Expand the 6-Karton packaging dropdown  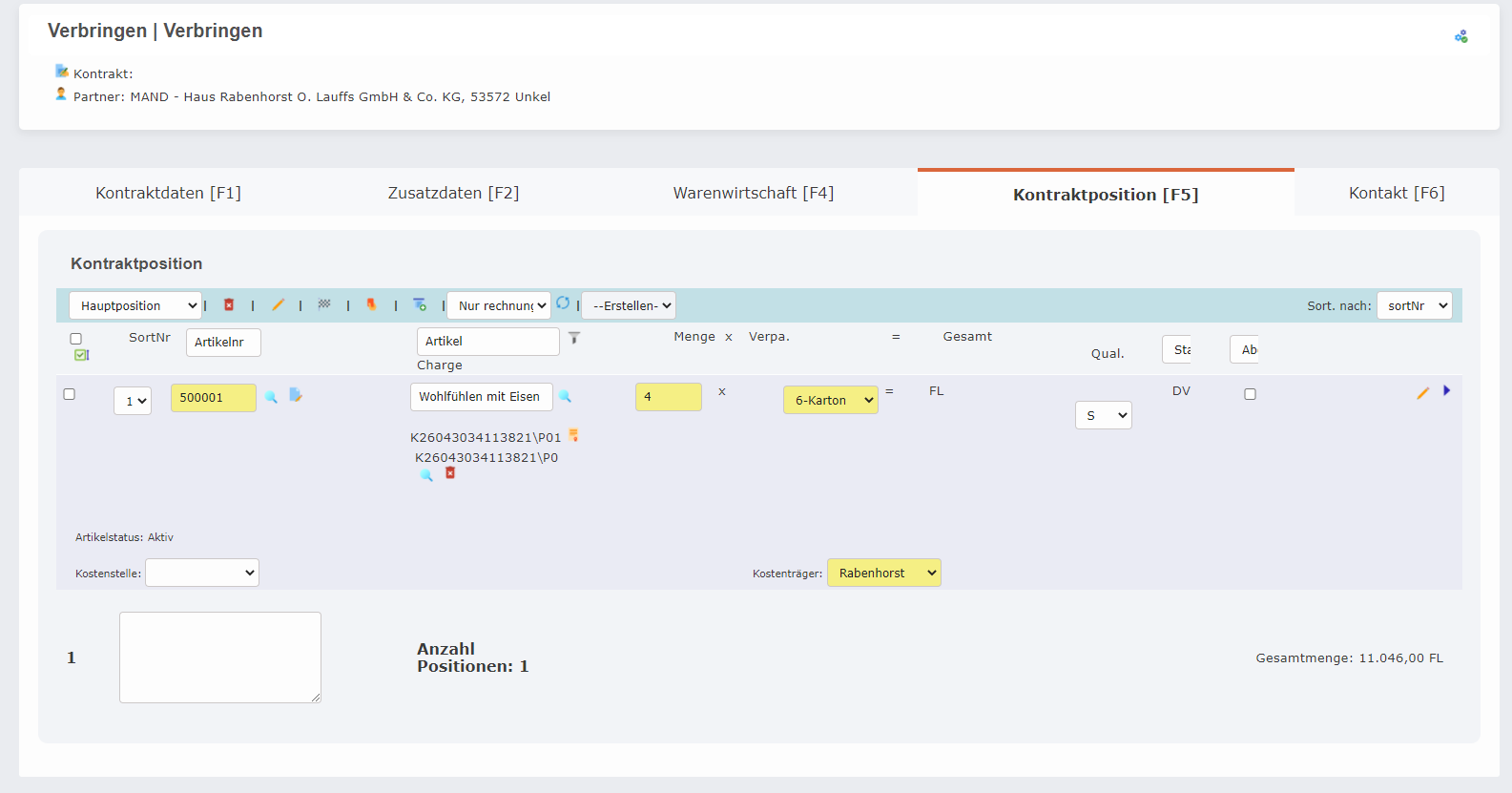(830, 400)
